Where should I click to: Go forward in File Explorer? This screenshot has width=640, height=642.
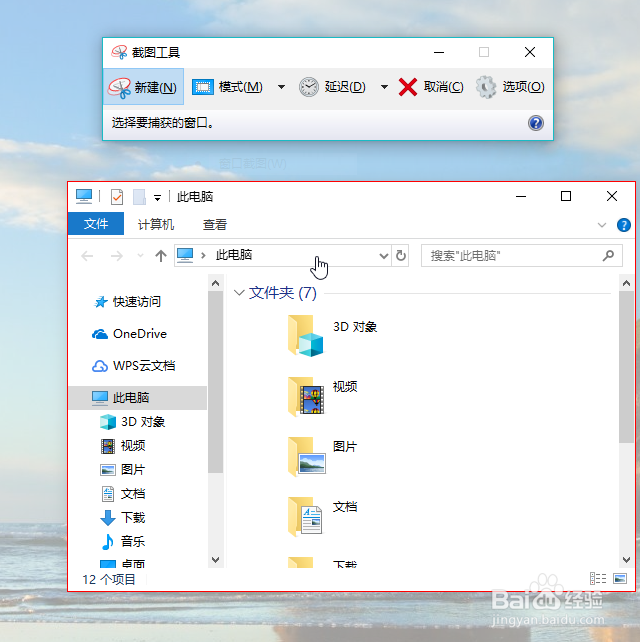[117, 256]
